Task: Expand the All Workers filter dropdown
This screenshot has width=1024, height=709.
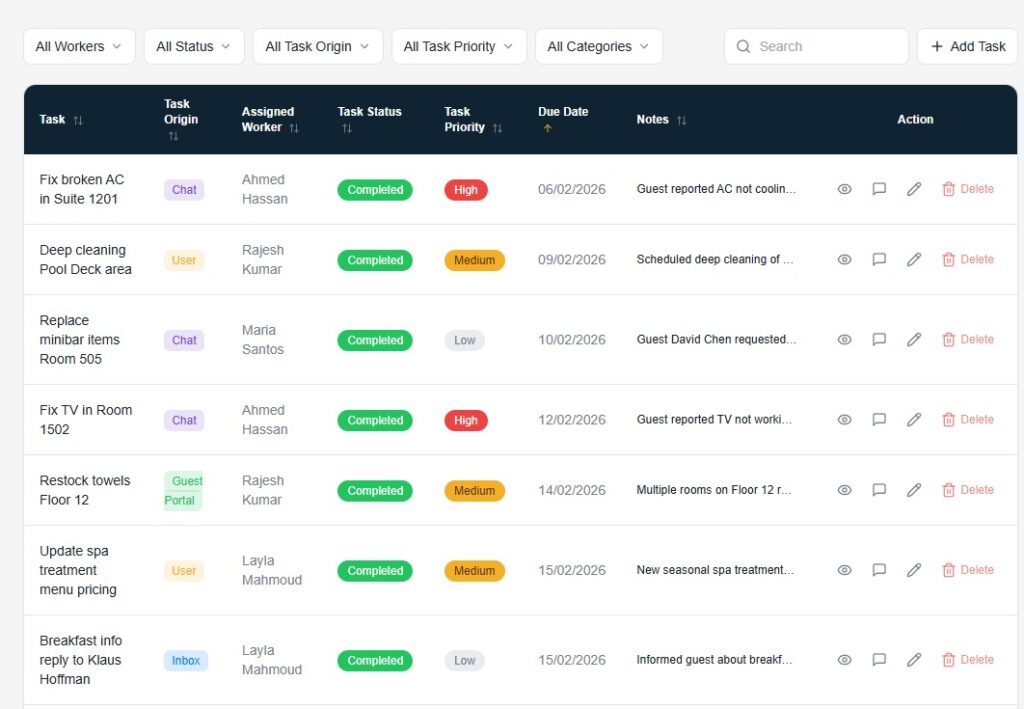Action: coord(79,46)
